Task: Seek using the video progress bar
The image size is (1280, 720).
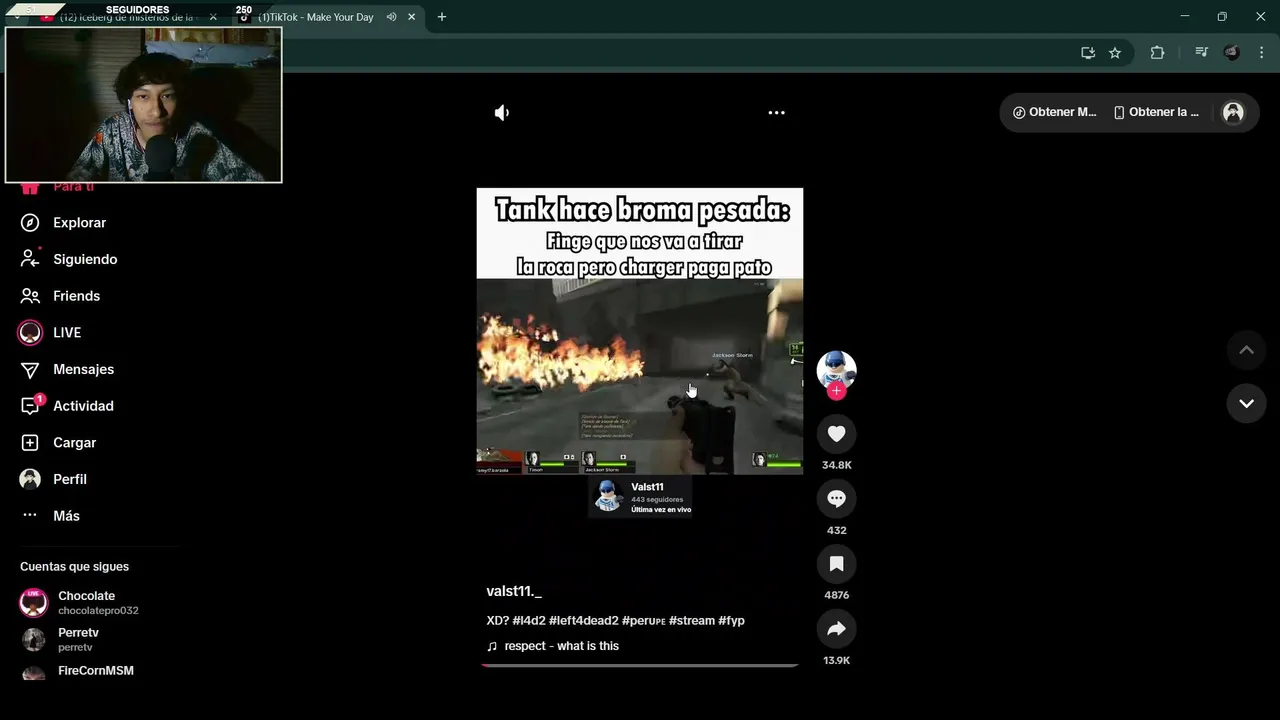Action: point(640,665)
